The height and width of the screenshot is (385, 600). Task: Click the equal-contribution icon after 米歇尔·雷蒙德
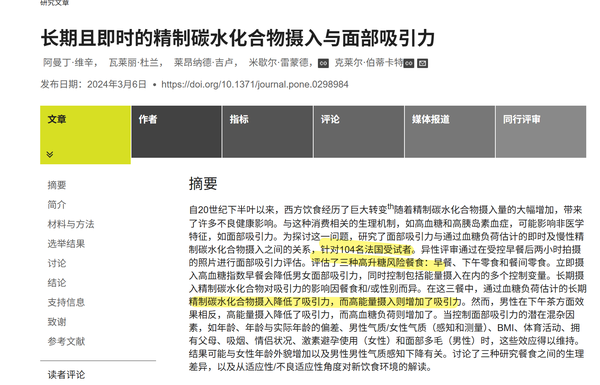tap(323, 63)
